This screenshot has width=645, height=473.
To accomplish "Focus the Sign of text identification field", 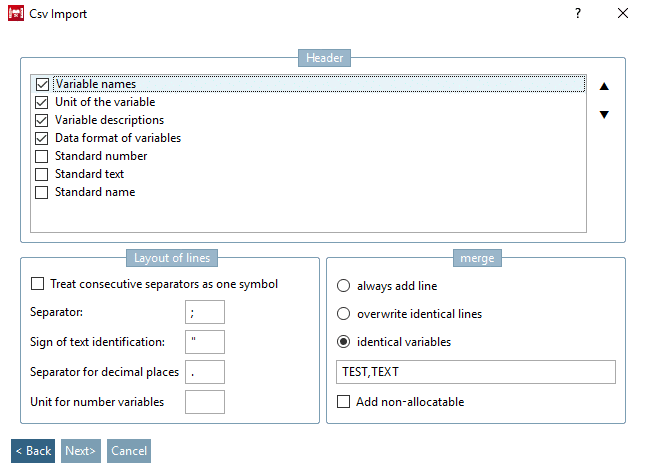I will [x=205, y=342].
